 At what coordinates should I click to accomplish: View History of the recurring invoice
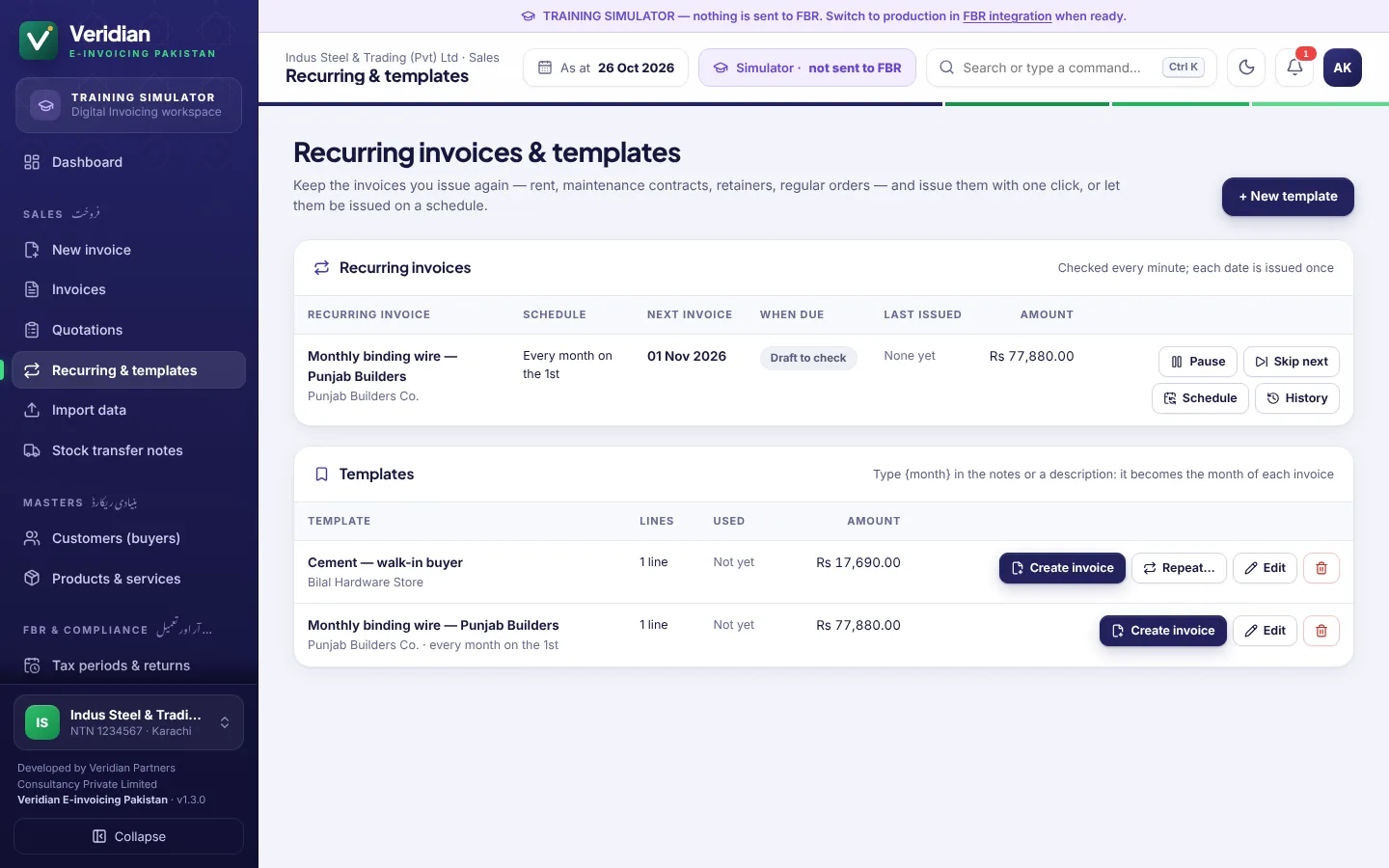point(1297,398)
